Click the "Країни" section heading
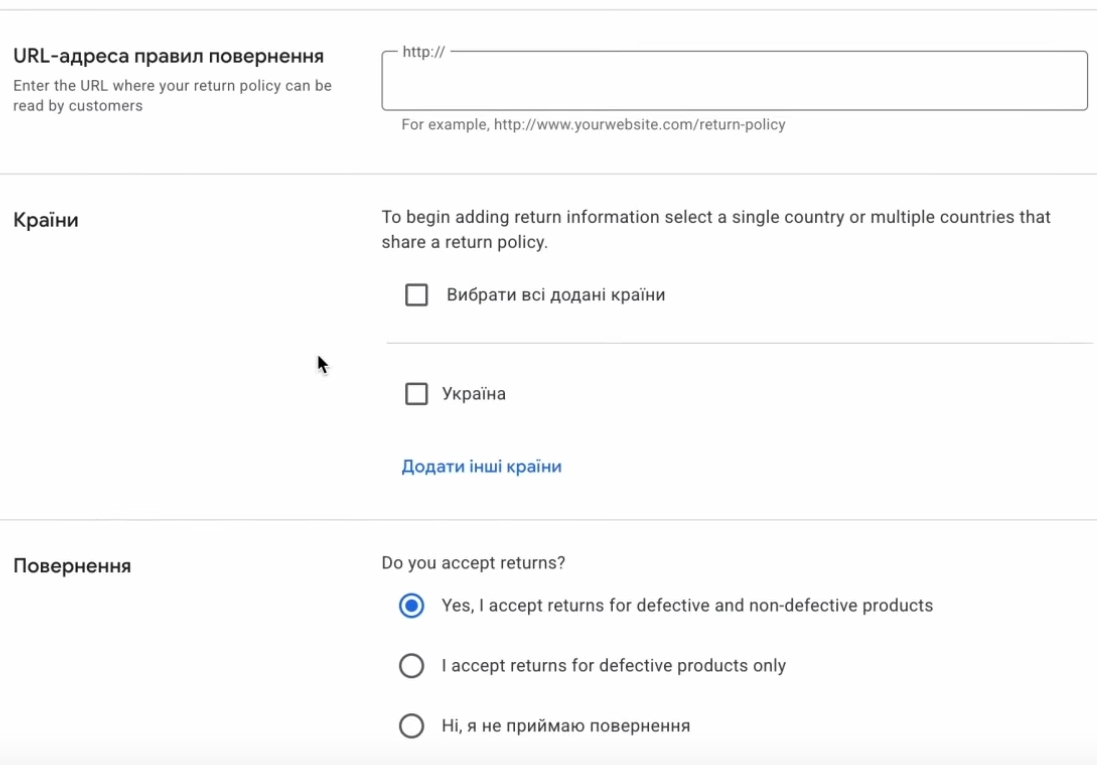Image resolution: width=1097 pixels, height=765 pixels. (46, 220)
